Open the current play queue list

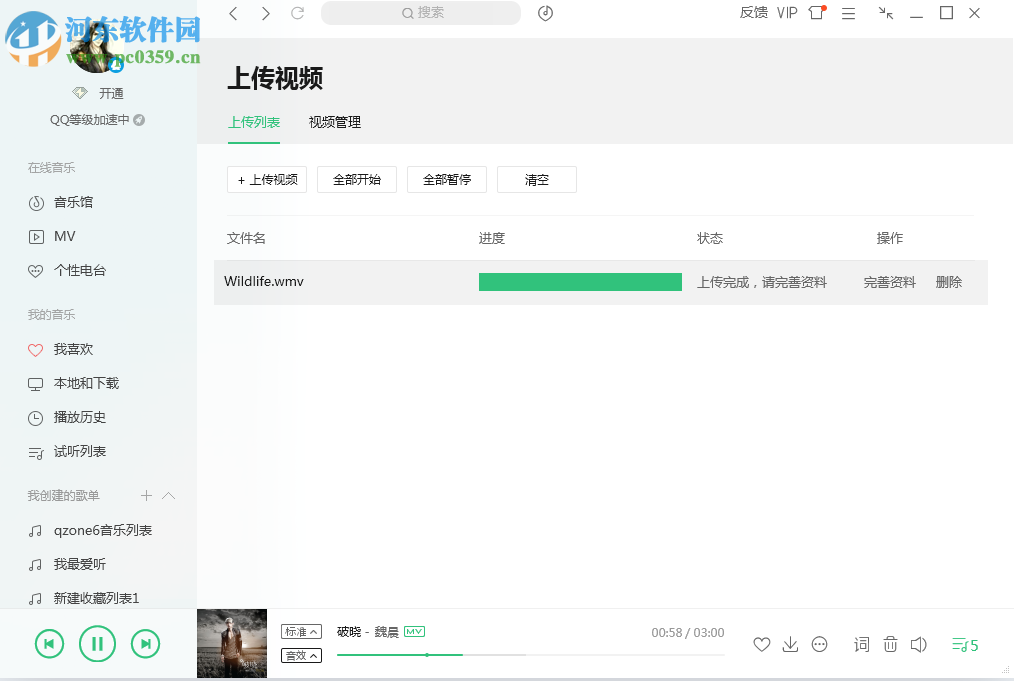point(963,644)
